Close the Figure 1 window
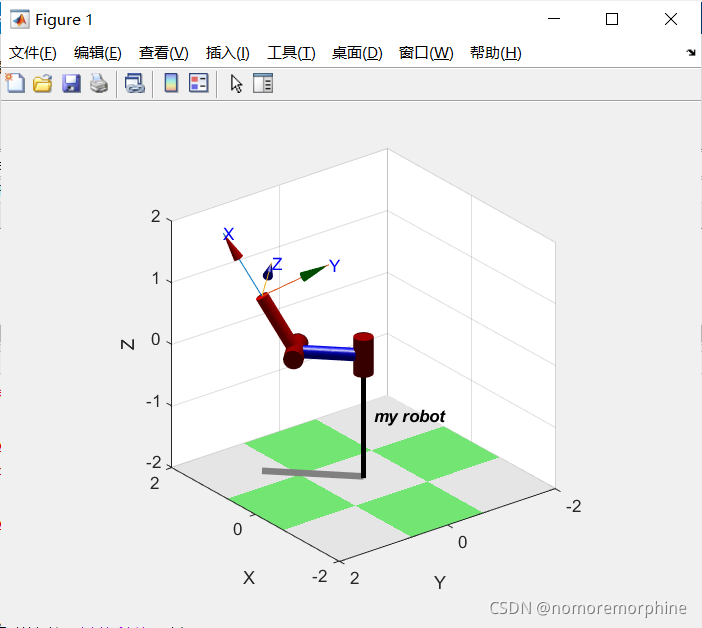The image size is (702, 628). 671,19
